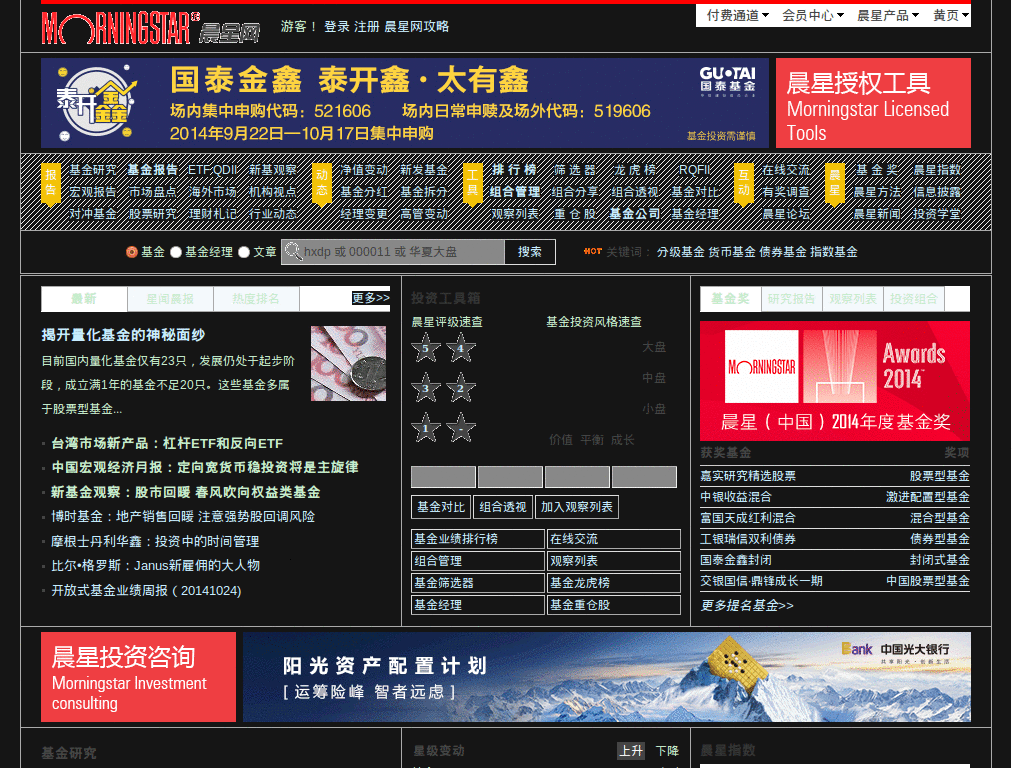The height and width of the screenshot is (768, 1024).
Task: Expand the 黄页 dropdown menu
Action: 951,15
